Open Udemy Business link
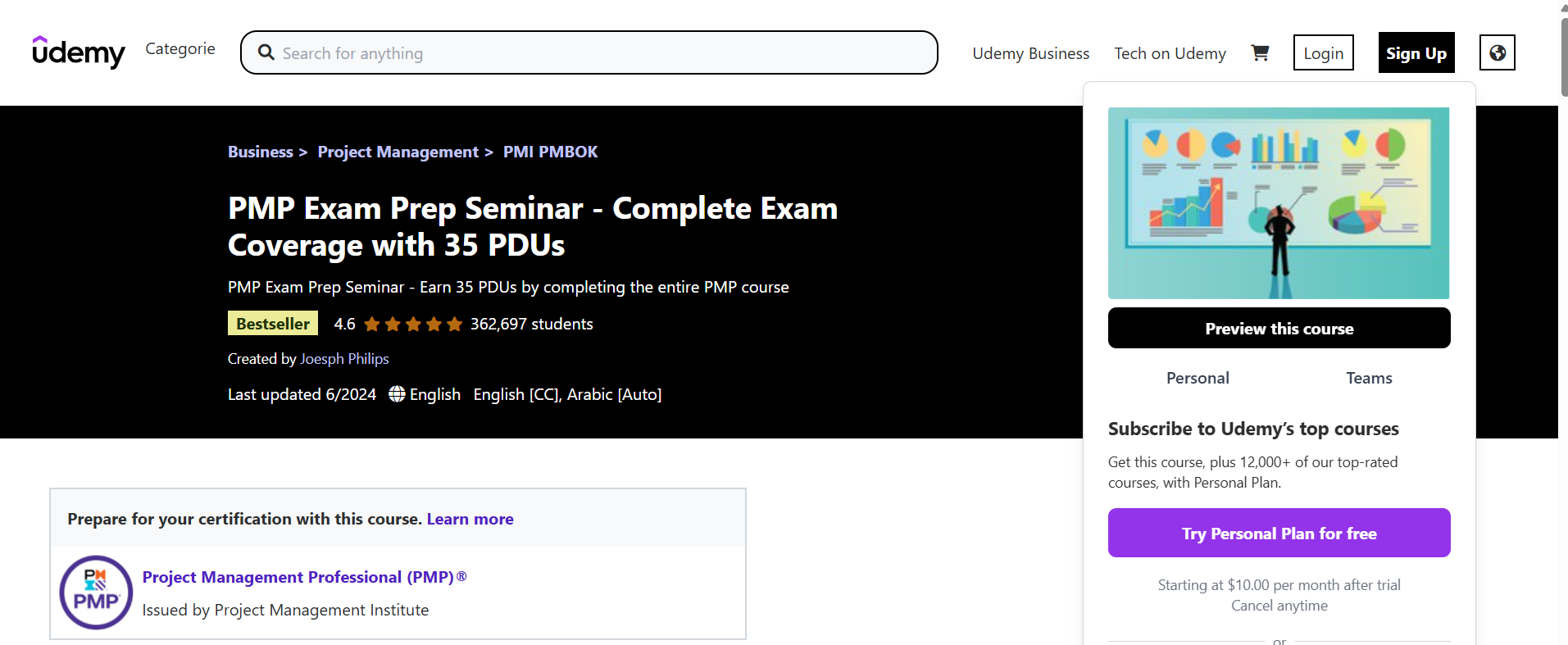 (1030, 53)
